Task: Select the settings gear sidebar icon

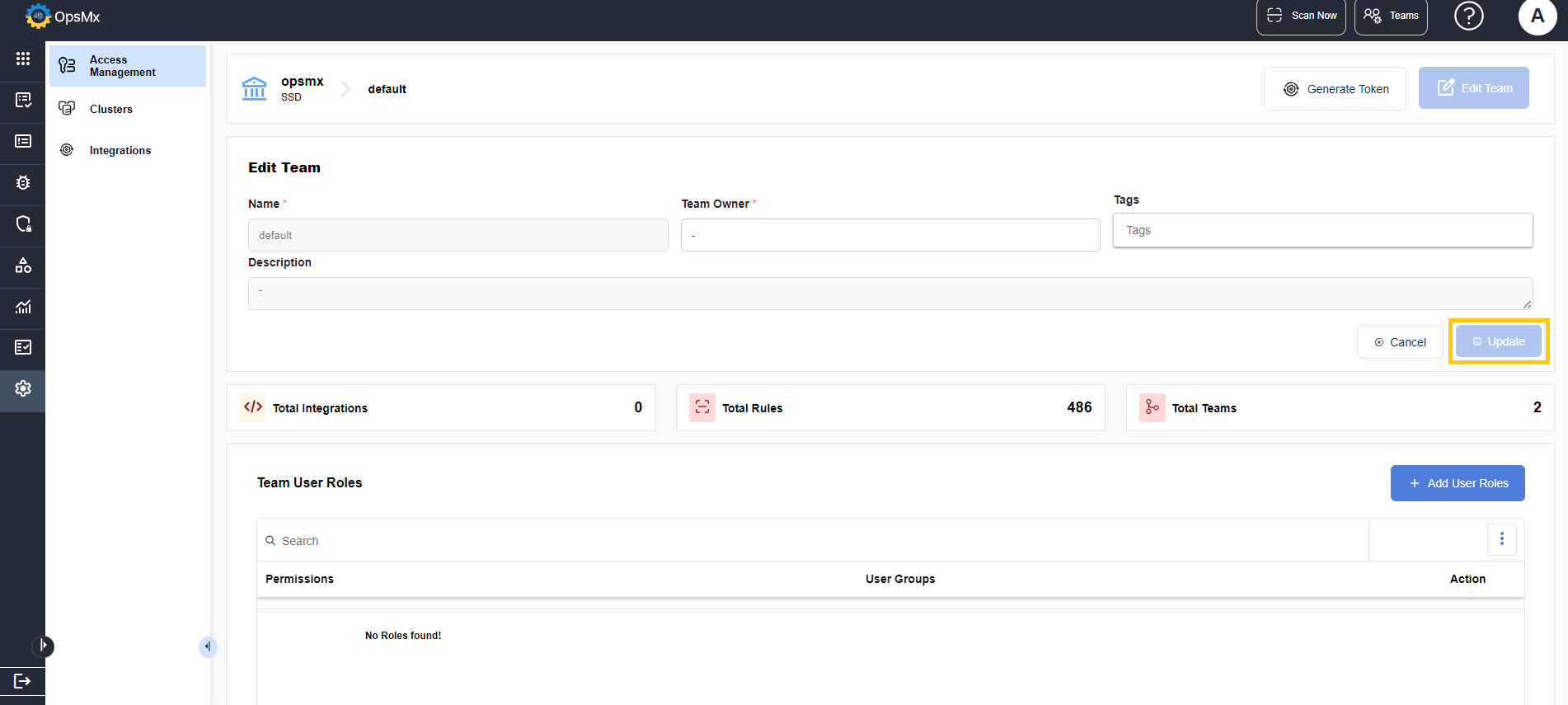Action: (x=23, y=388)
